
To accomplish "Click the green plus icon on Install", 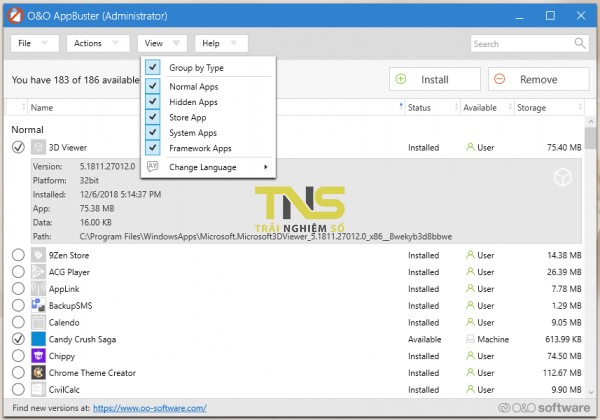I will pos(401,79).
